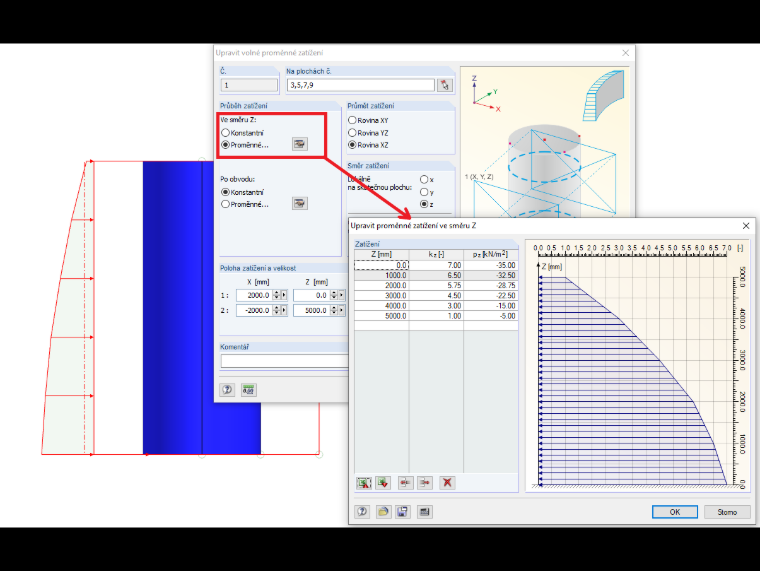Click the kz cell with value '5.75'
This screenshot has height=571, width=760.
436,286
